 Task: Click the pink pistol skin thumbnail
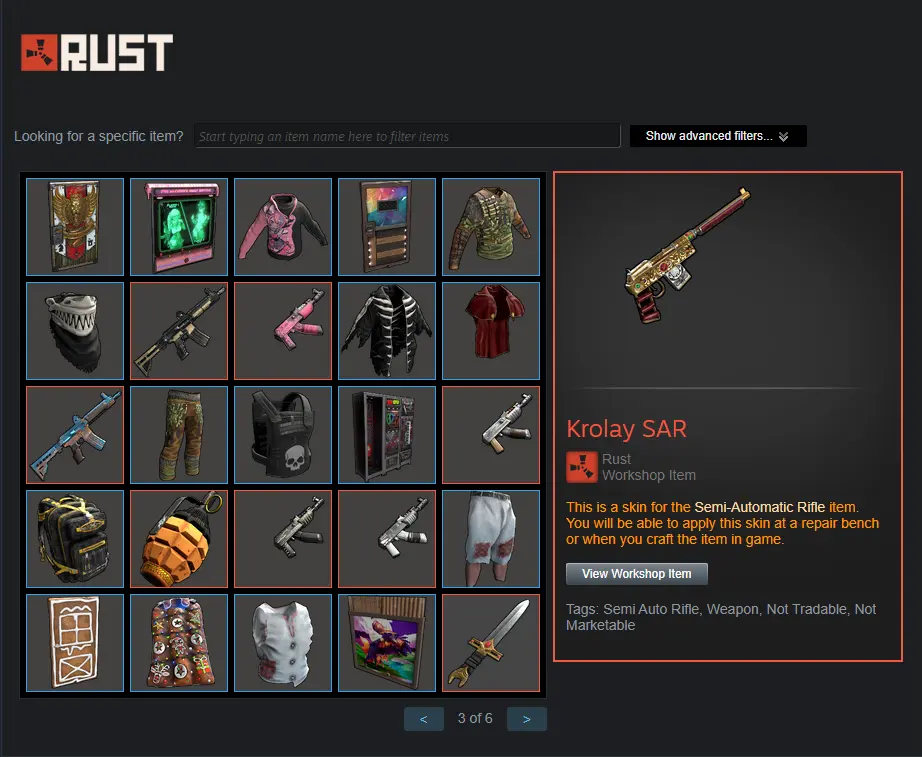tap(283, 331)
